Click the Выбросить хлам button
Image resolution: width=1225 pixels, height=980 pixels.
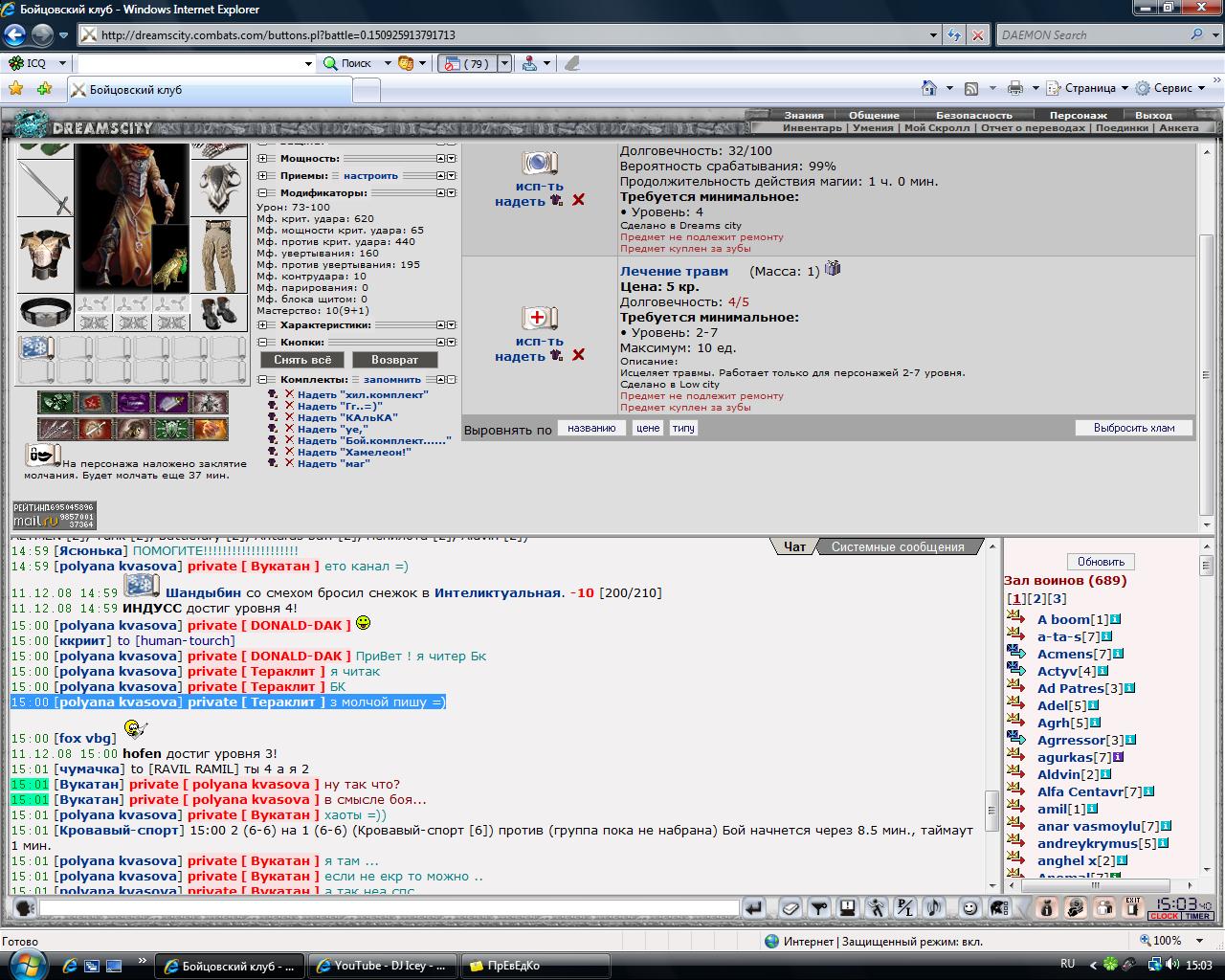(x=1134, y=428)
